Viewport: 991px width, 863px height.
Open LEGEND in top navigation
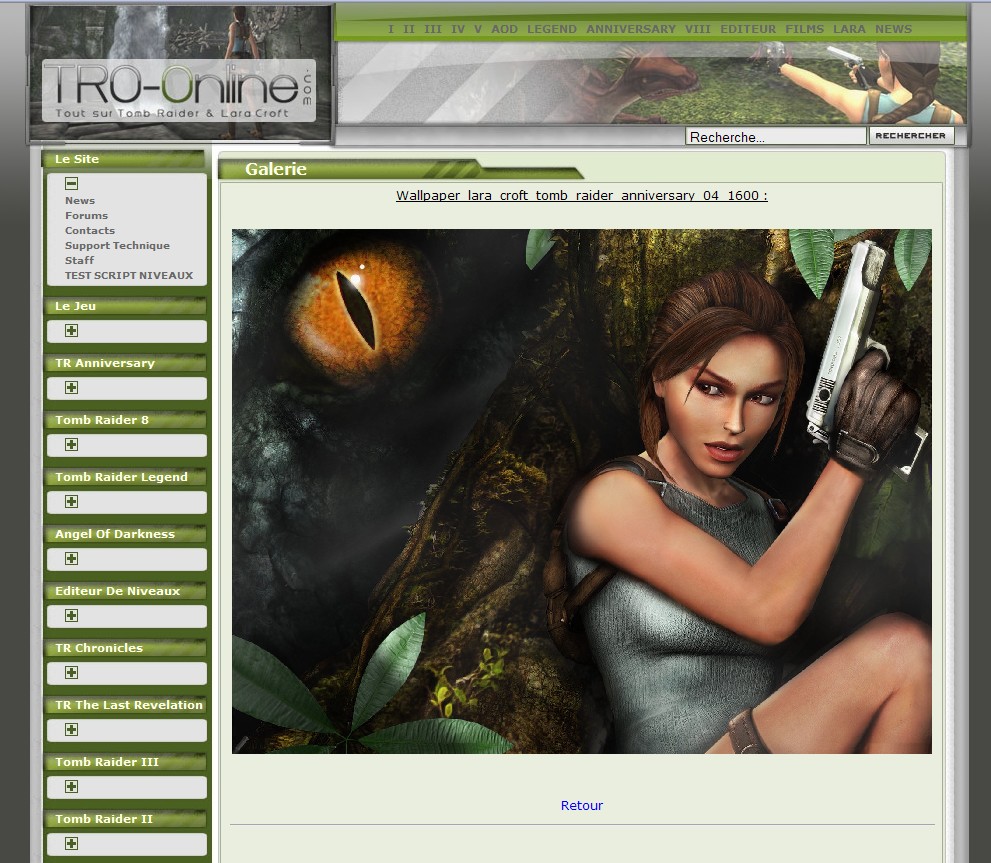point(552,29)
